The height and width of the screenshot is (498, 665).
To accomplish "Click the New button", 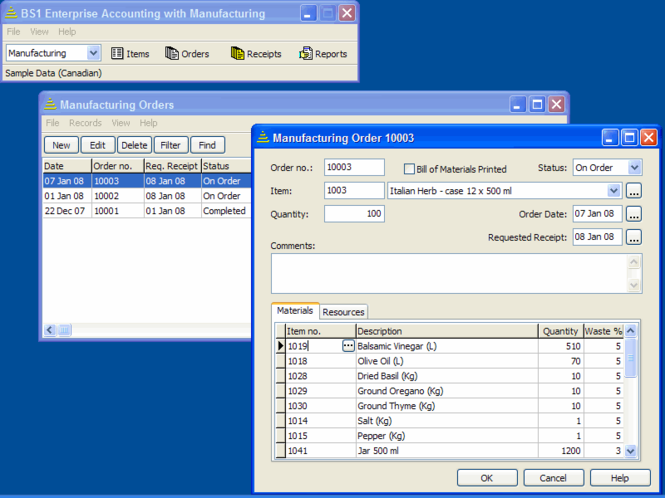I will coord(61,145).
